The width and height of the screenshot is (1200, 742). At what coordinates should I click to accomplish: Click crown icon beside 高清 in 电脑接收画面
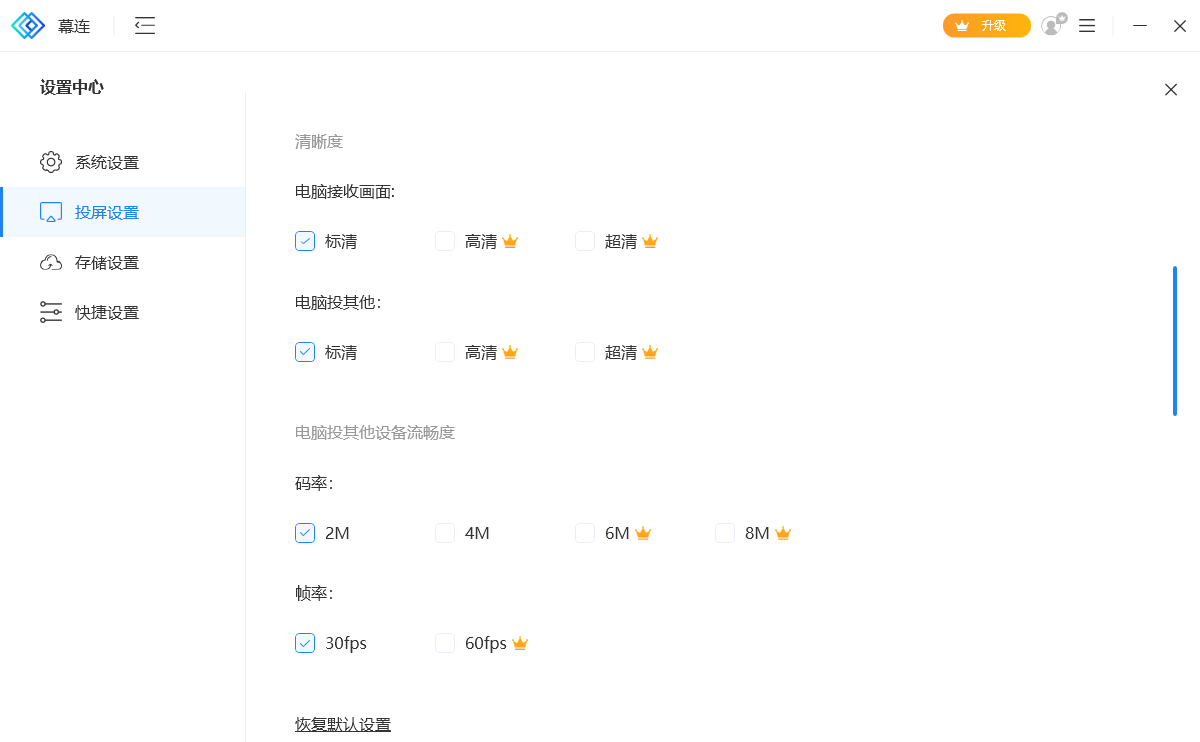click(x=510, y=241)
